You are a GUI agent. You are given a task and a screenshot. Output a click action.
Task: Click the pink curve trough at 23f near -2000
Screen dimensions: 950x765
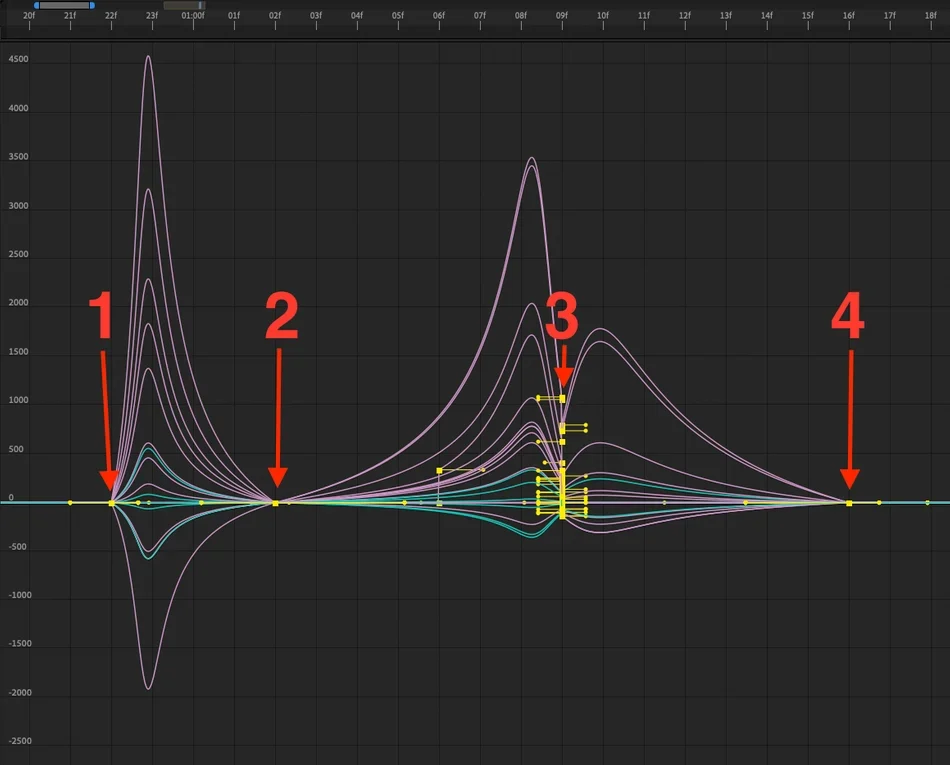point(148,688)
